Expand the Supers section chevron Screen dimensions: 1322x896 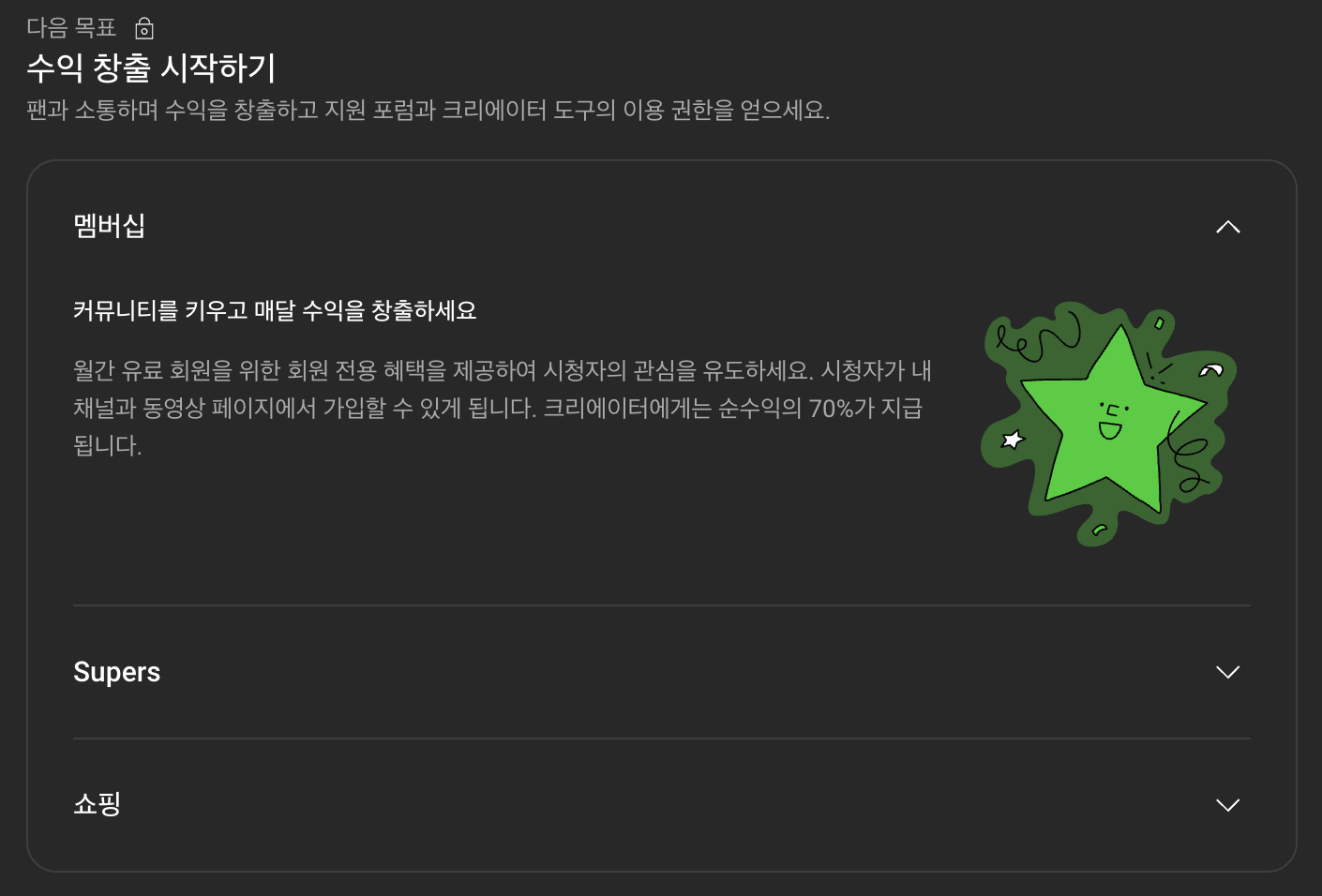pyautogui.click(x=1227, y=672)
